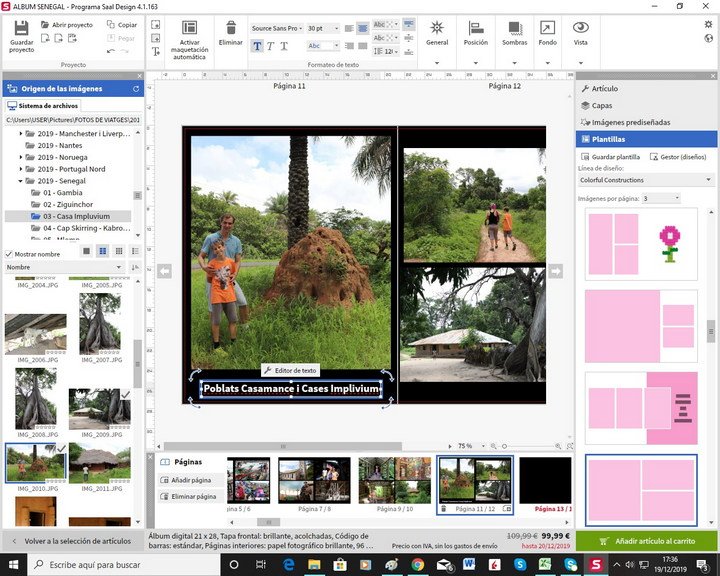This screenshot has width=720, height=576.
Task: Open the Source Sans Pro font dropdown
Action: click(x=277, y=29)
